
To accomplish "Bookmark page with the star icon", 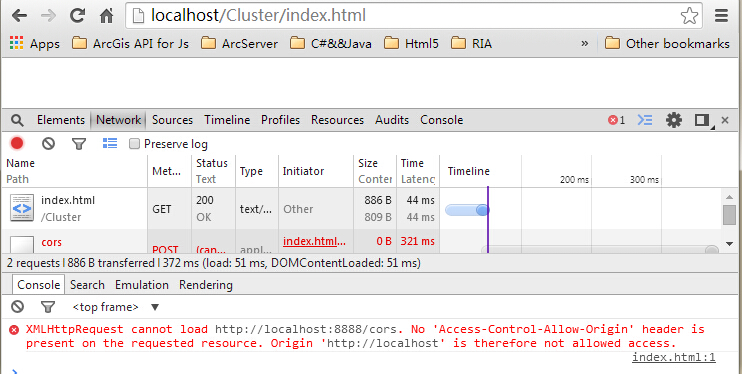I will point(689,16).
